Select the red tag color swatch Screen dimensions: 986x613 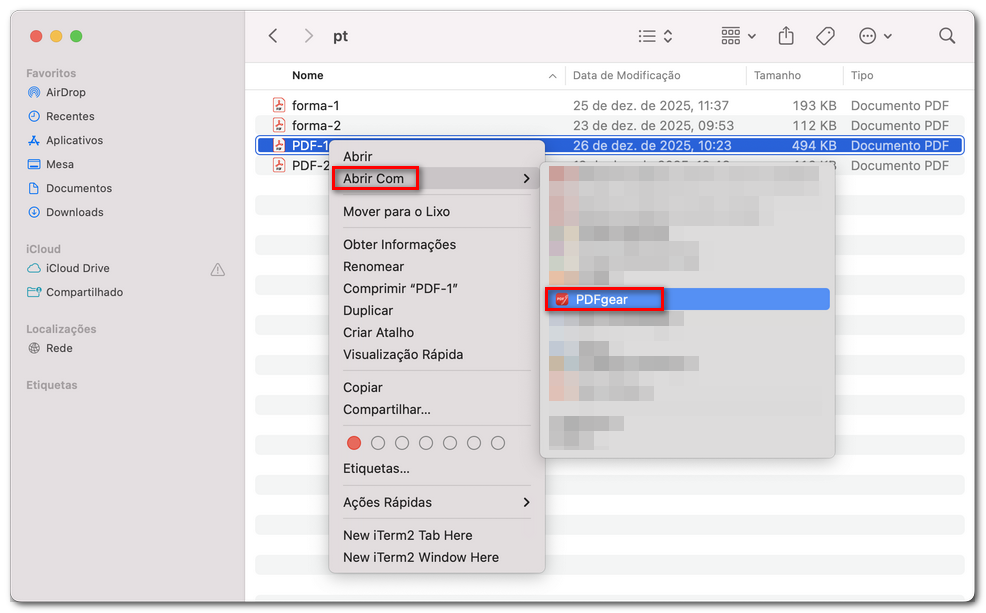click(354, 442)
